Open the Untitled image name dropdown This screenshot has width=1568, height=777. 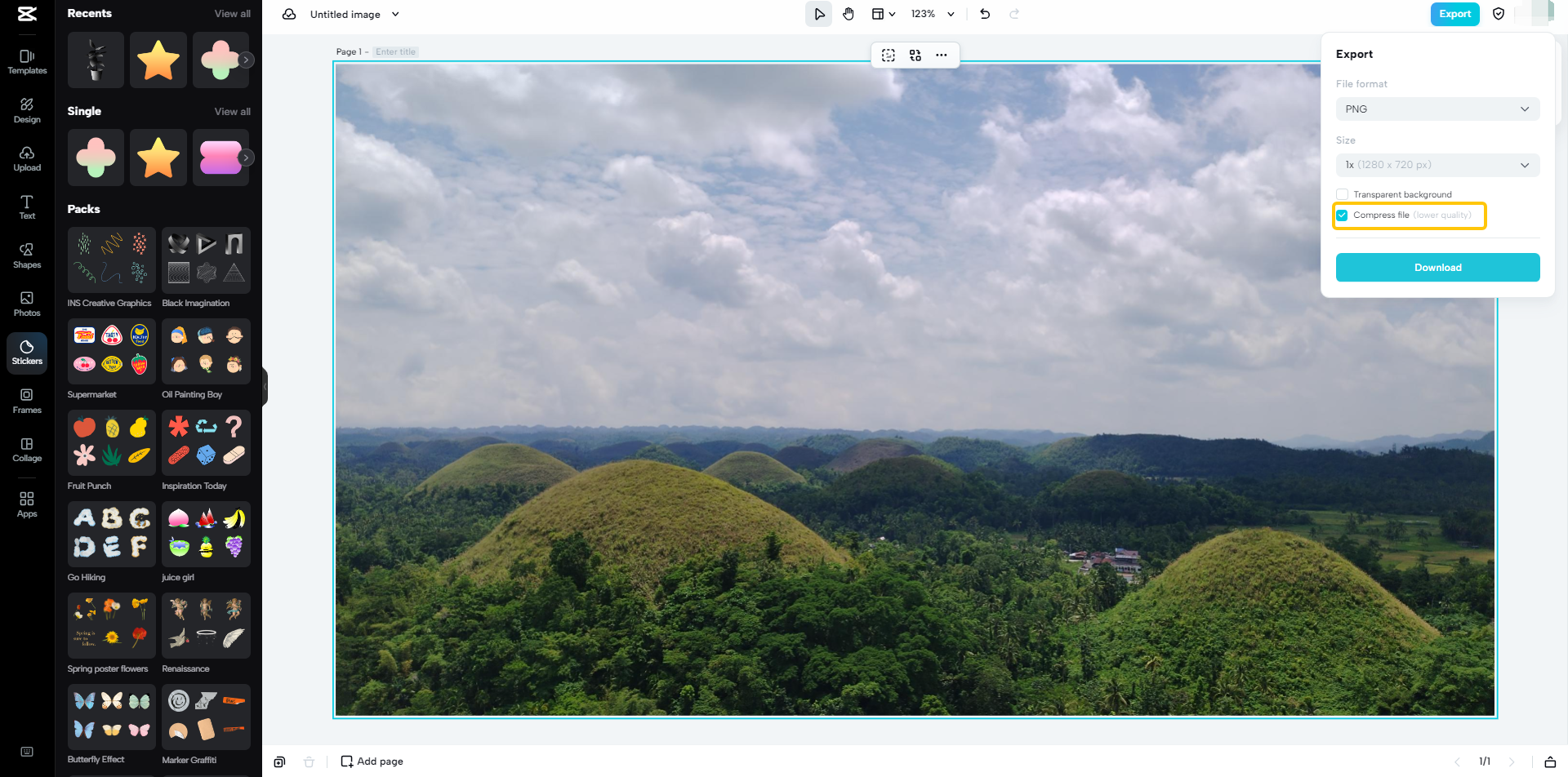[x=354, y=14]
